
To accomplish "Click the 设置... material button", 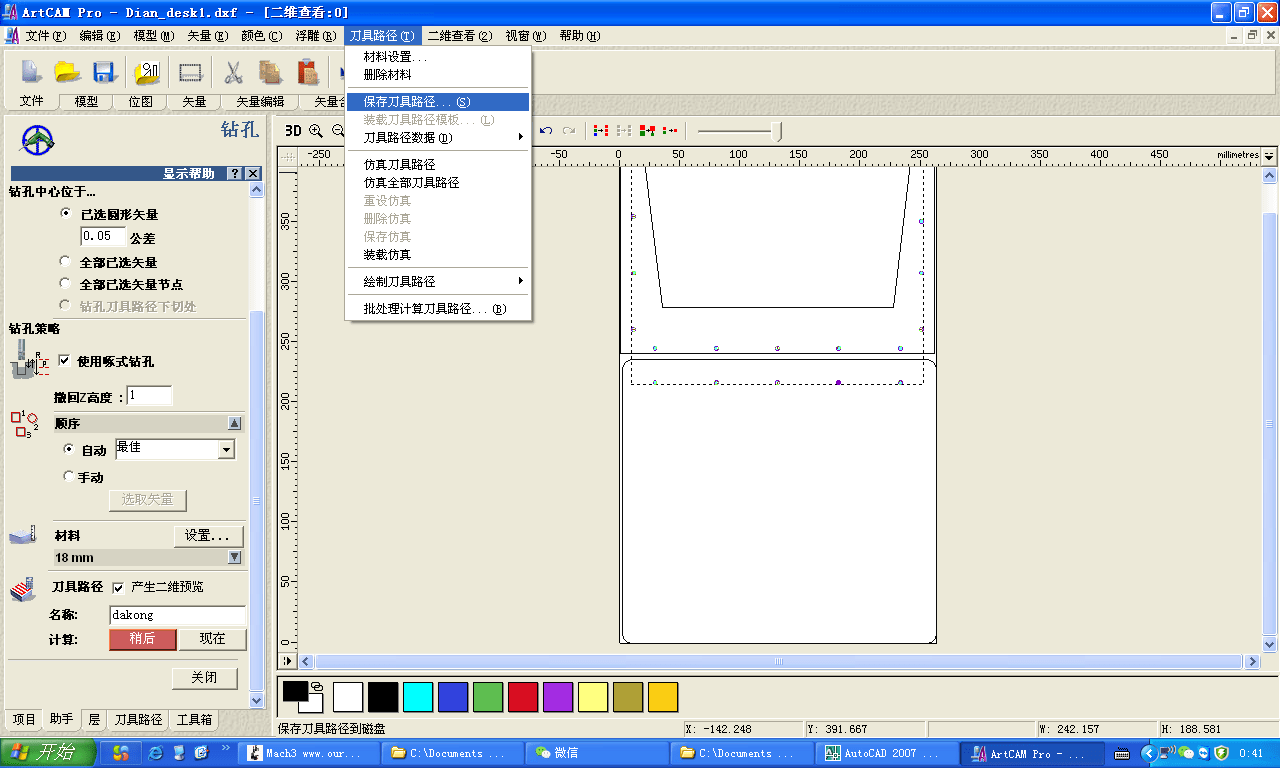I will (209, 535).
